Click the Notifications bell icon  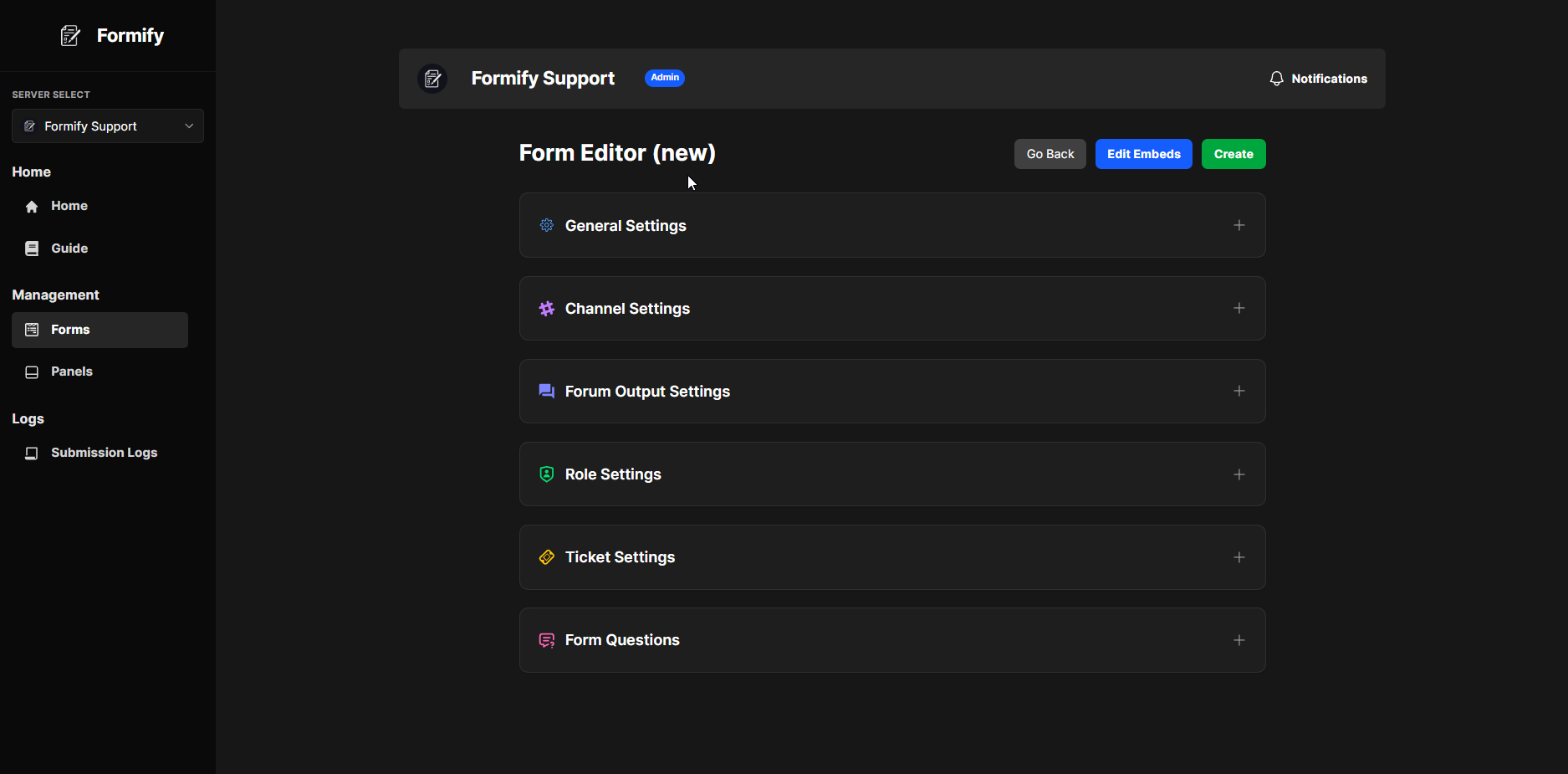pos(1276,78)
